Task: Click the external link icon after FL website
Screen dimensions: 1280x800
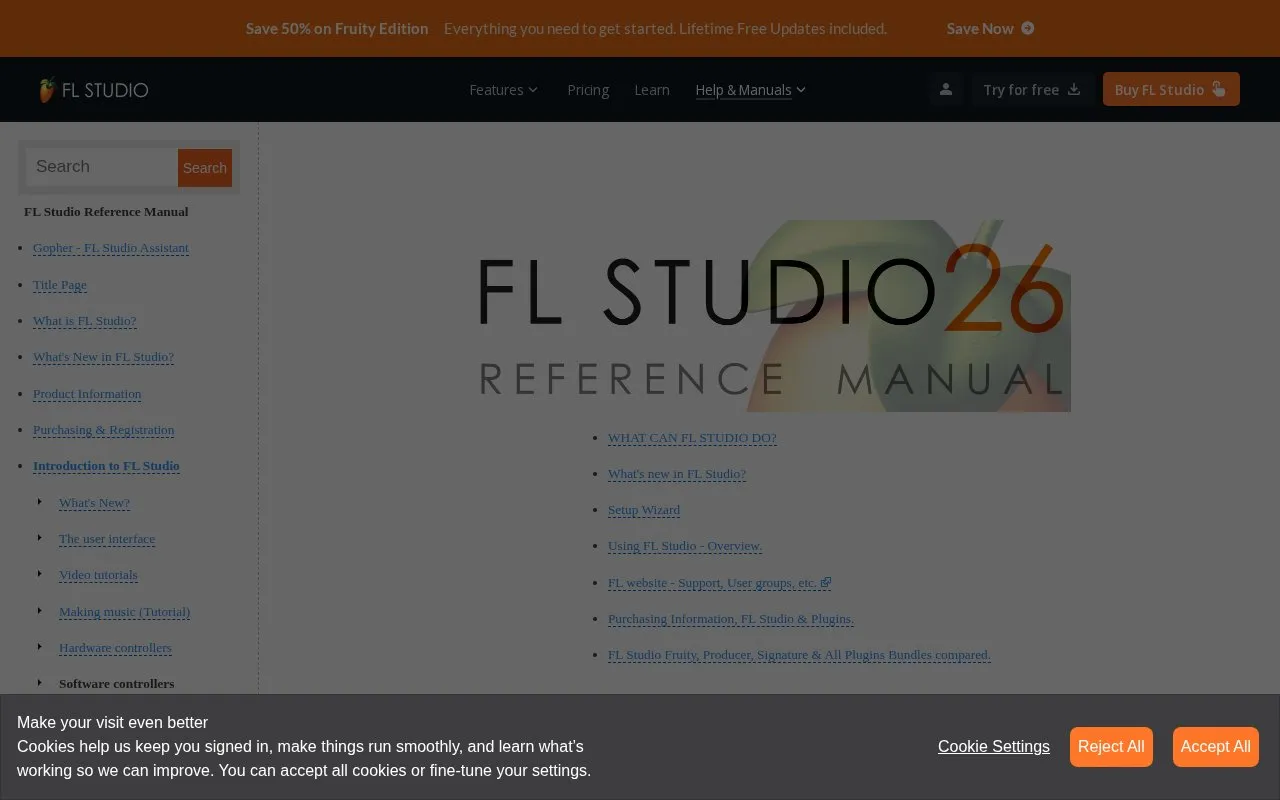Action: pos(826,582)
